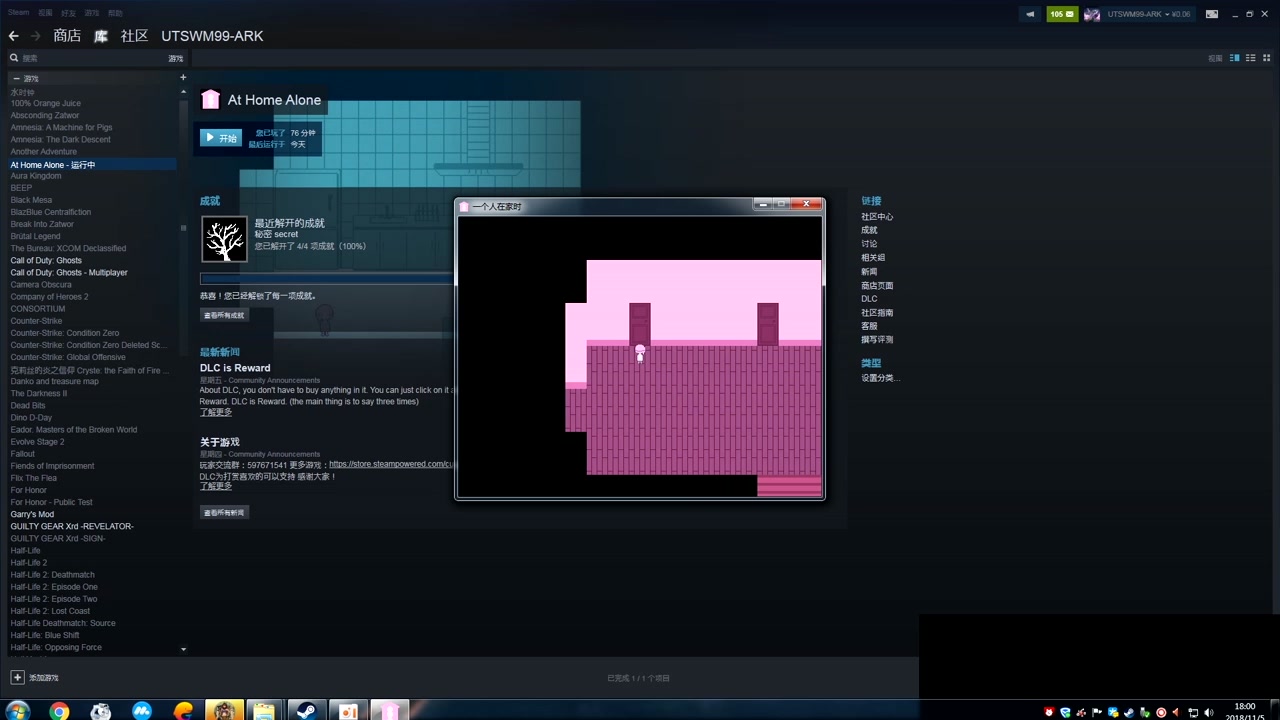
Task: Collapse the 游戏 category with minus sign
Action: [16, 78]
